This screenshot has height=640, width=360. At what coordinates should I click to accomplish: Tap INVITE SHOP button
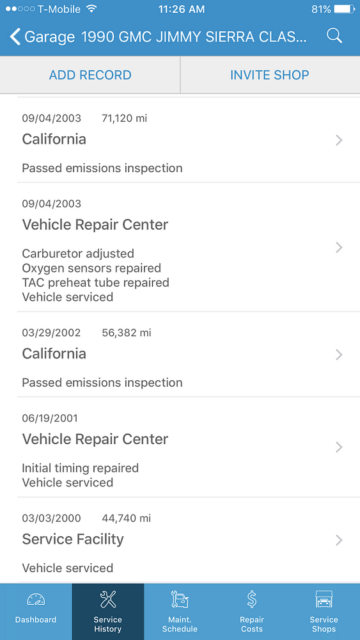click(x=270, y=75)
